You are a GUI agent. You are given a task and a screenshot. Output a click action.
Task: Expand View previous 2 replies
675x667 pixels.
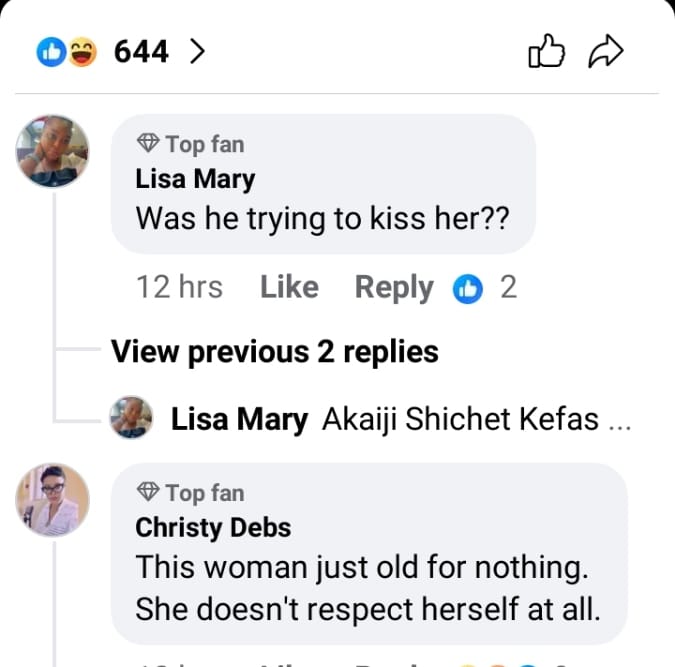[x=274, y=352]
